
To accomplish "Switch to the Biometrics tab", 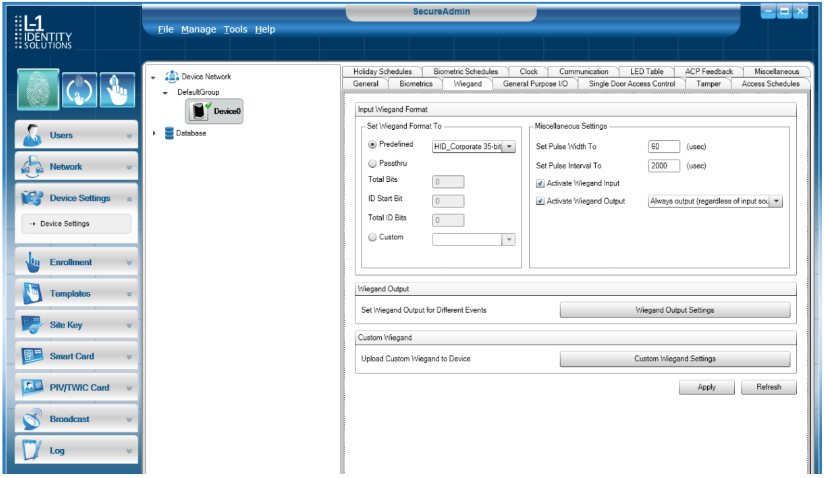I will (x=416, y=84).
